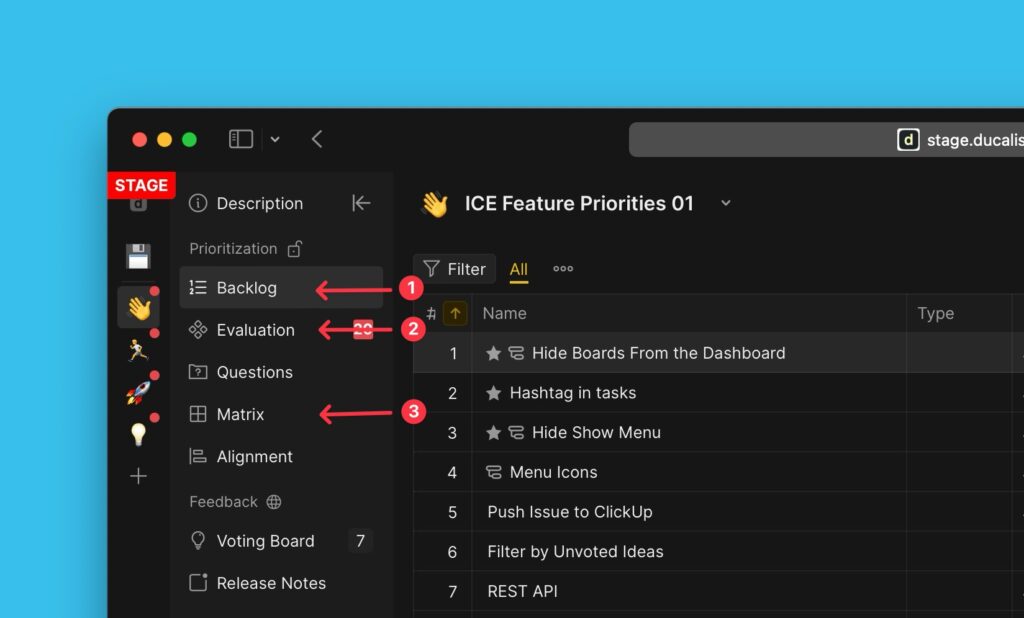Select the running person board icon

coord(138,350)
